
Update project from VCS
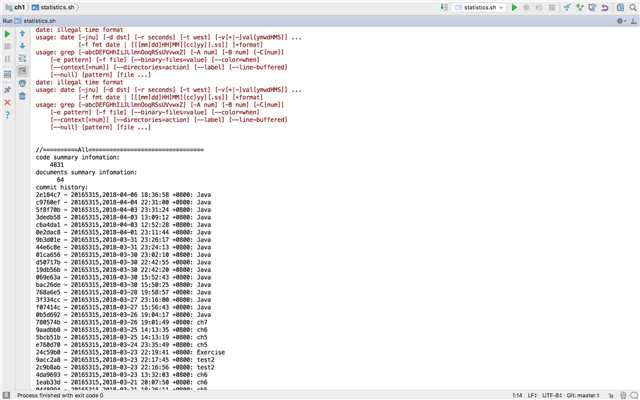pos(567,7)
